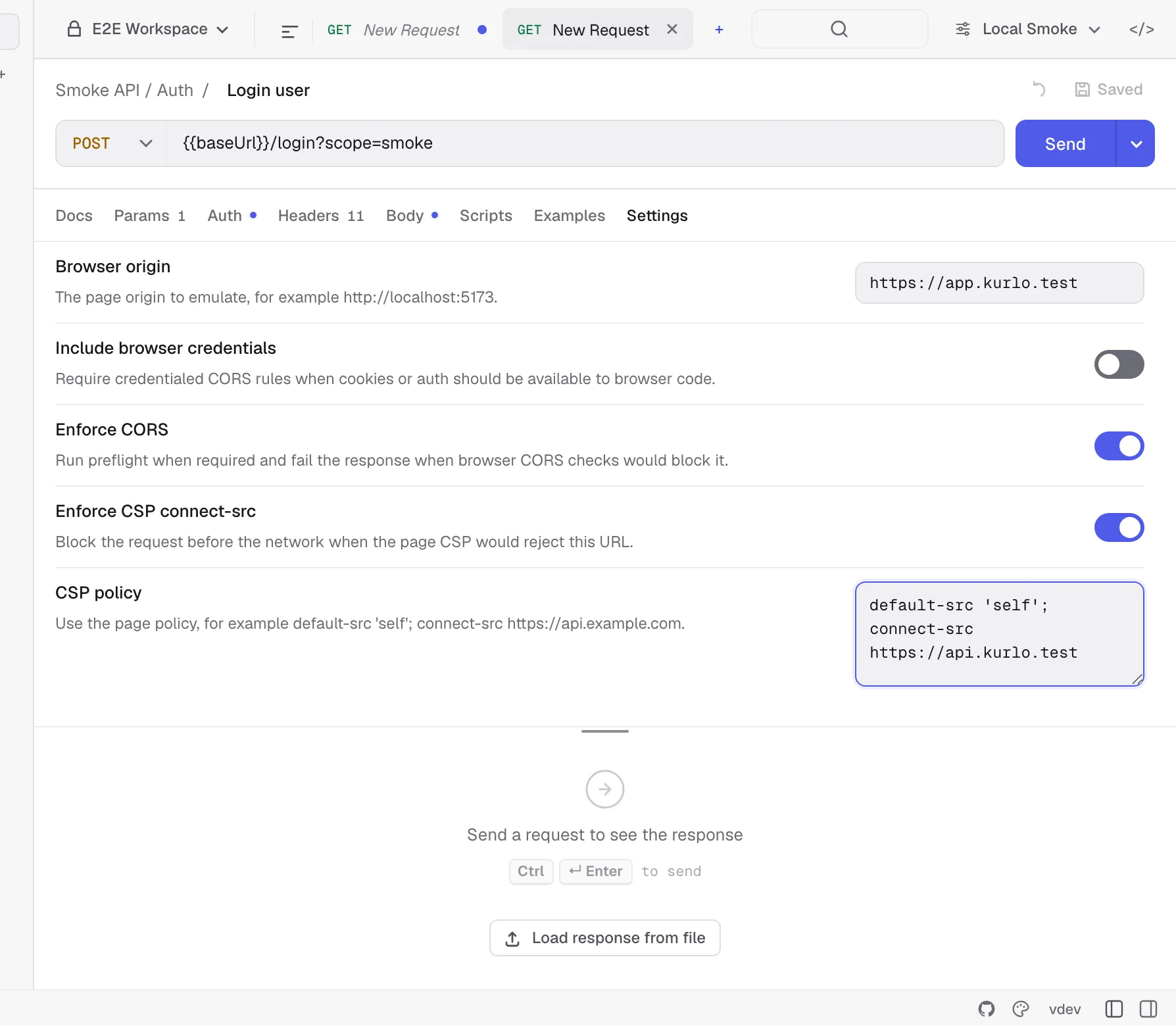Disable the Enforce CORS switch
The height and width of the screenshot is (1026, 1176).
[1119, 446]
